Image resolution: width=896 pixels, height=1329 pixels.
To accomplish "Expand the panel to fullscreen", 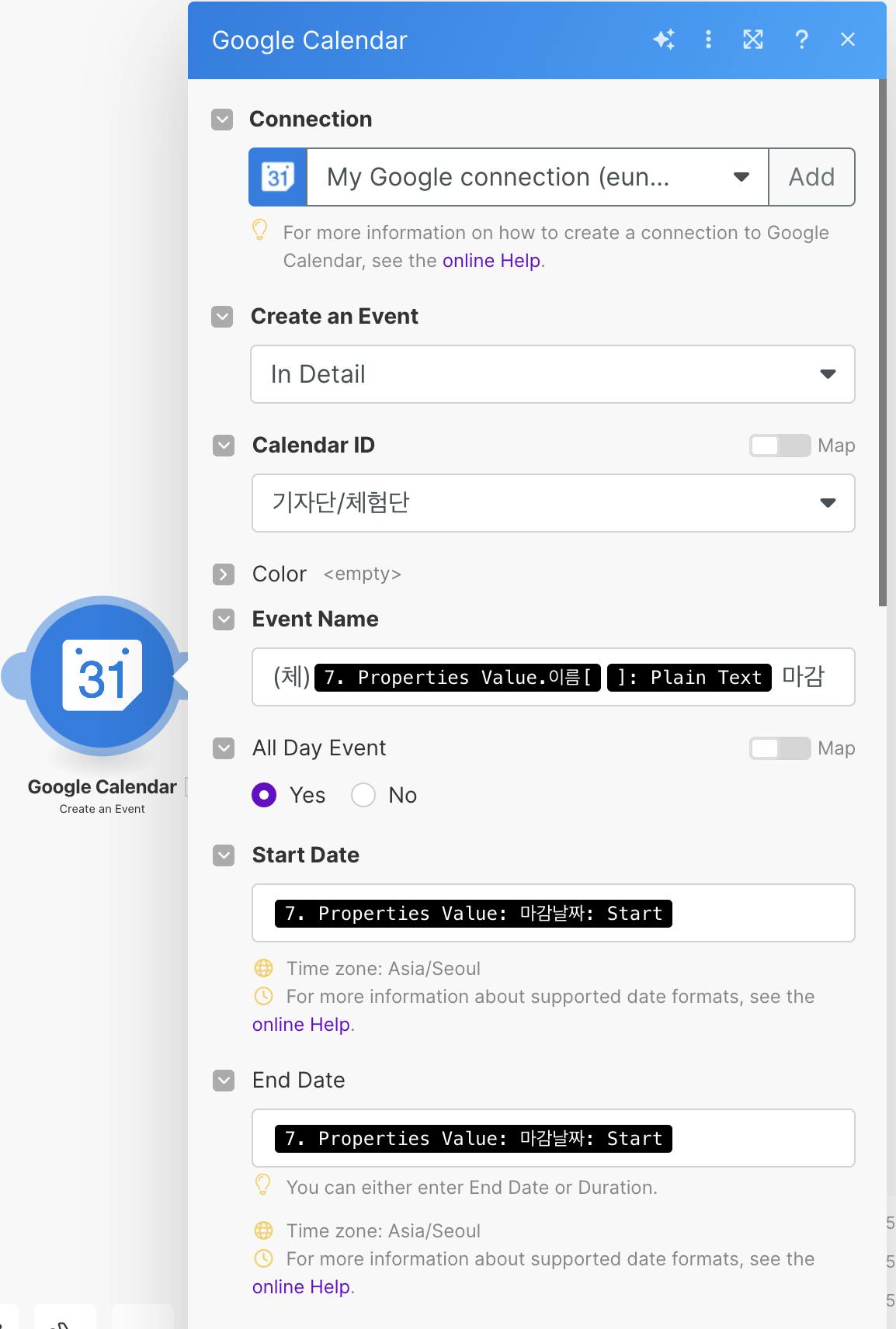I will (x=753, y=40).
